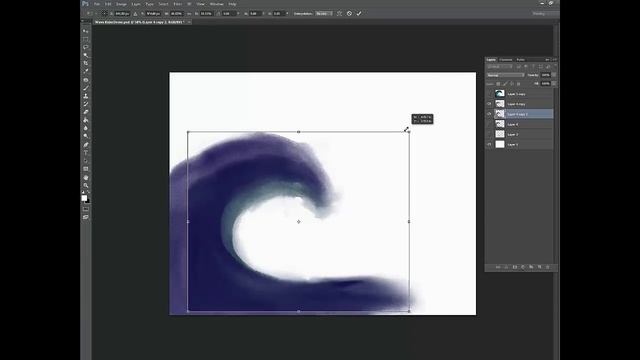The width and height of the screenshot is (640, 360).
Task: Select the Zoom tool
Action: point(86,186)
